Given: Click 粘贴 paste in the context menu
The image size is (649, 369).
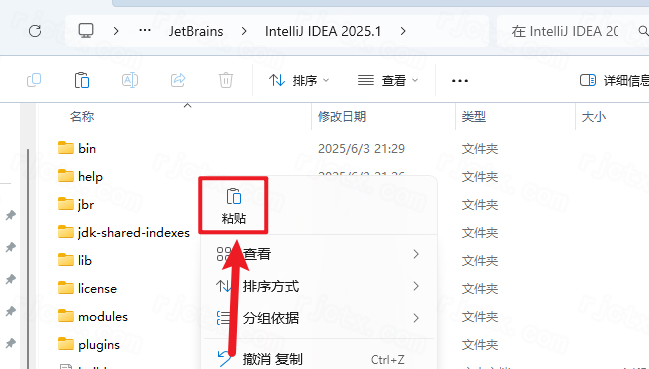Looking at the screenshot, I should [233, 206].
